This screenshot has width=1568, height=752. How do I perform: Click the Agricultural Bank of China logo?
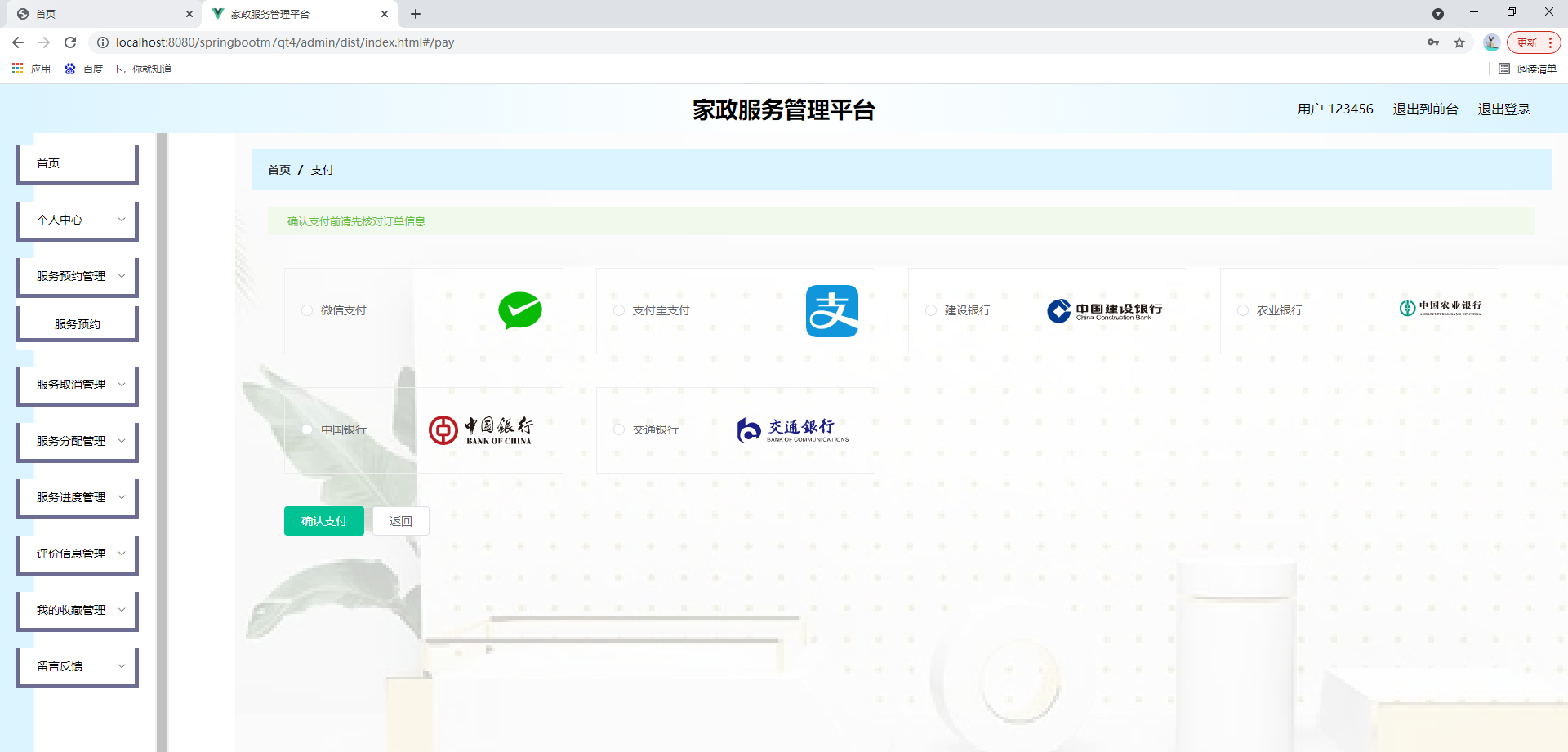(x=1440, y=308)
